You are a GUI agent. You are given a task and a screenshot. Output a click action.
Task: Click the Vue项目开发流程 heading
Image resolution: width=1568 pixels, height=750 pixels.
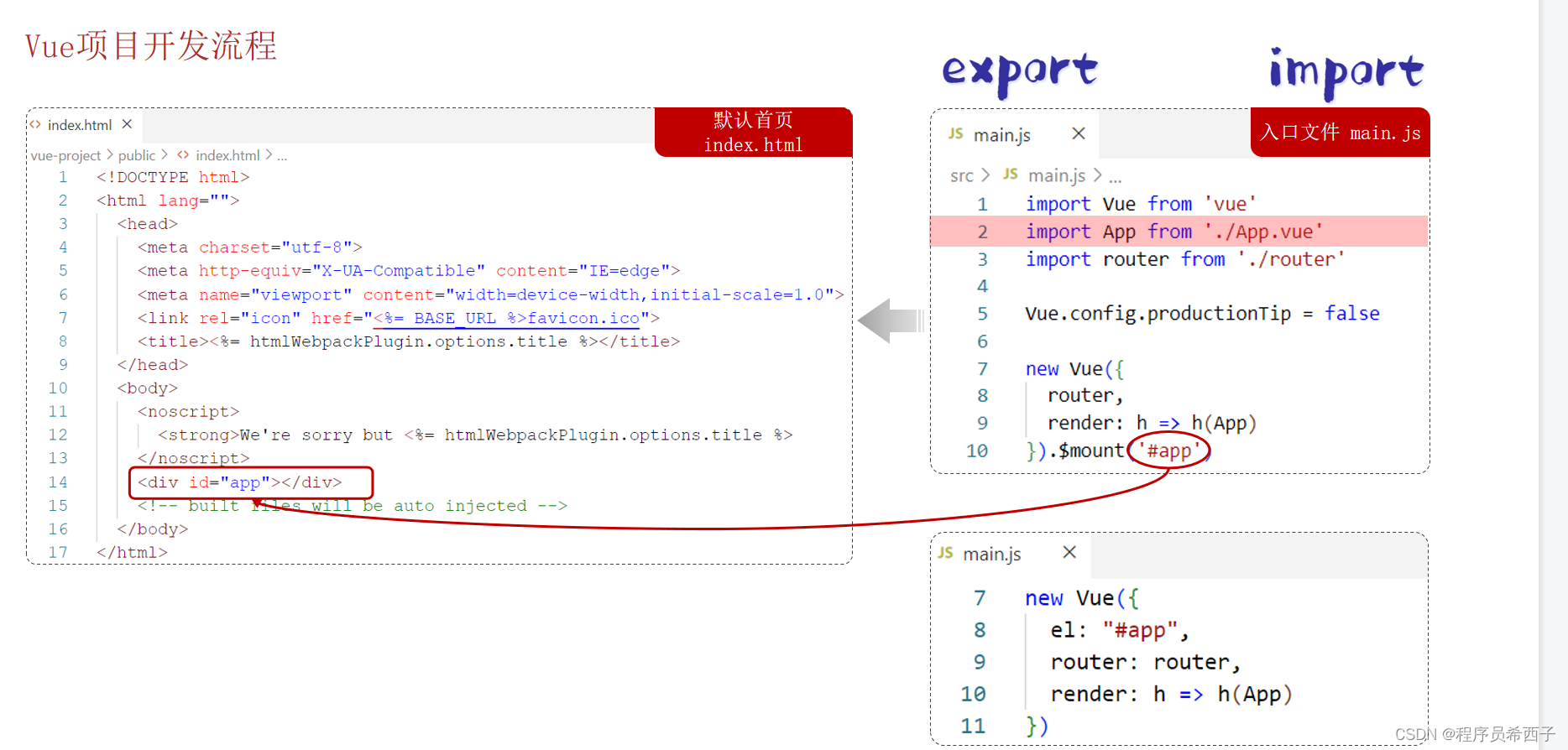point(151,46)
